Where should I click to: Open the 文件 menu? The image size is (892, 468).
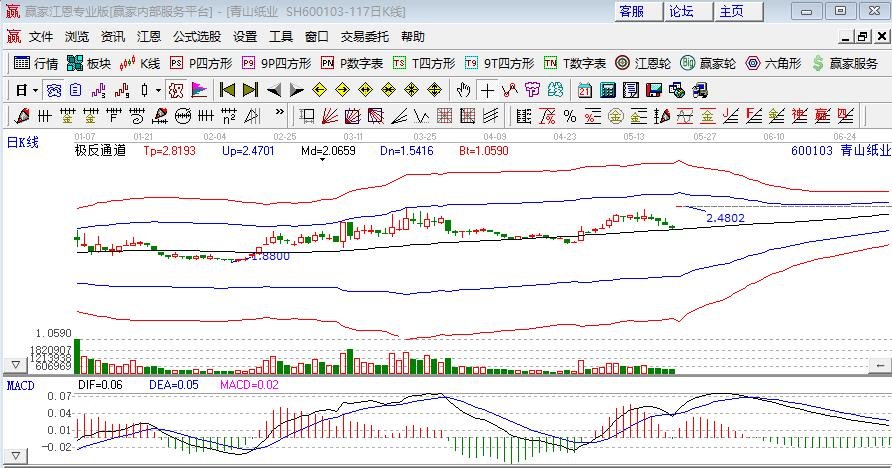click(x=41, y=37)
